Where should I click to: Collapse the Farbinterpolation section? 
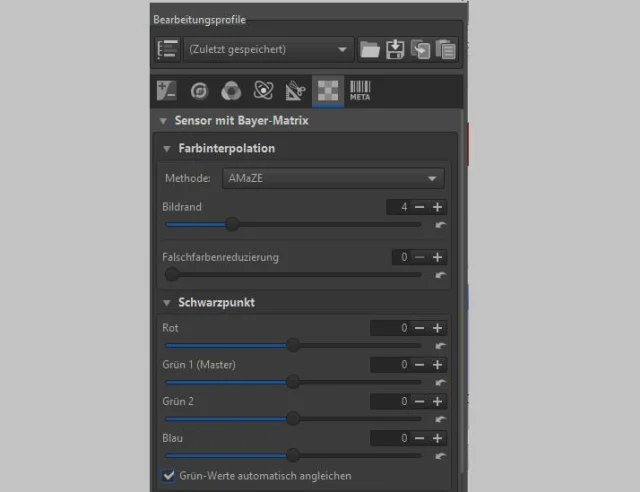pos(167,149)
